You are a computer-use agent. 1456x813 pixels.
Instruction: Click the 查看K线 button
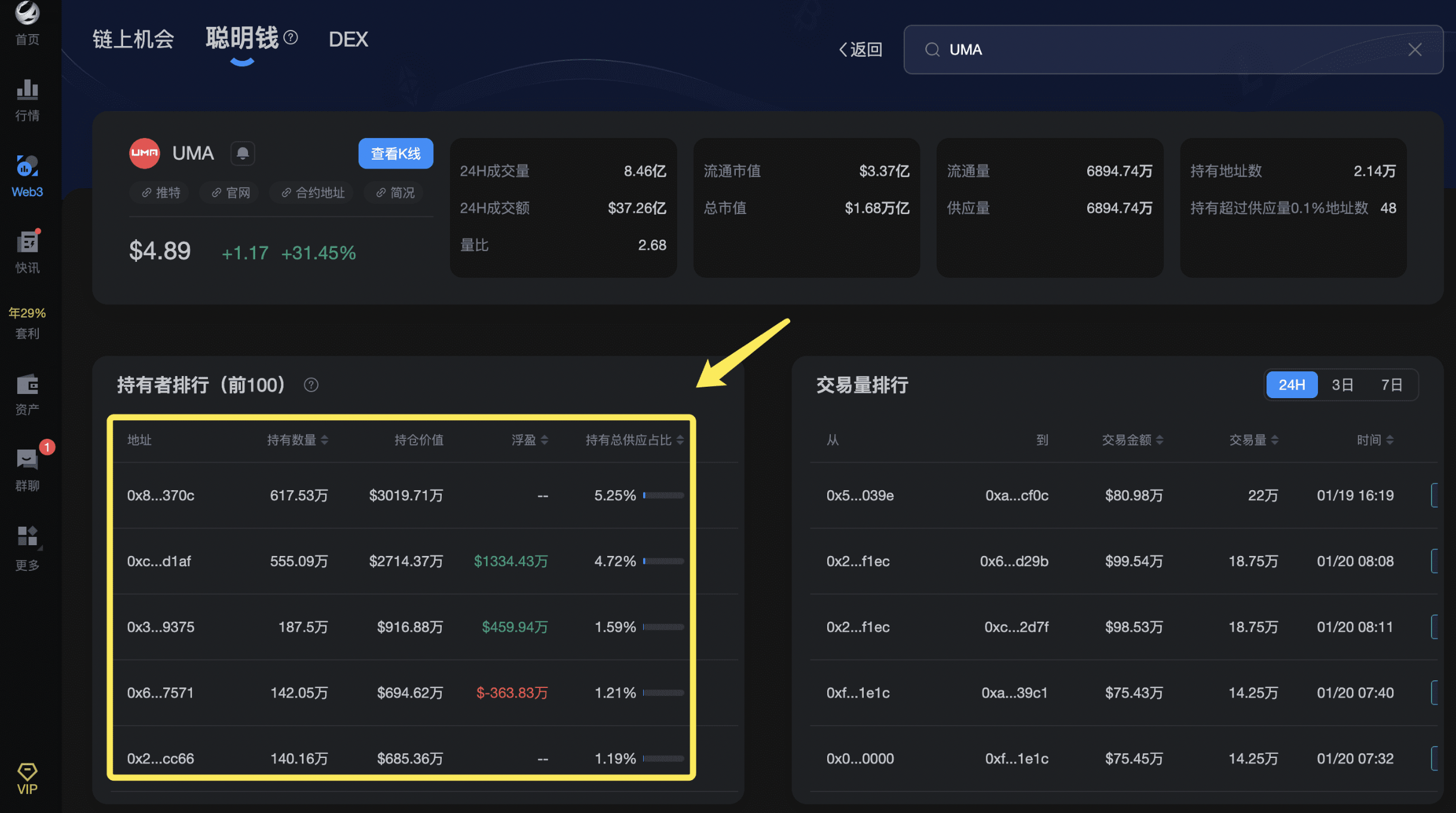tap(396, 154)
